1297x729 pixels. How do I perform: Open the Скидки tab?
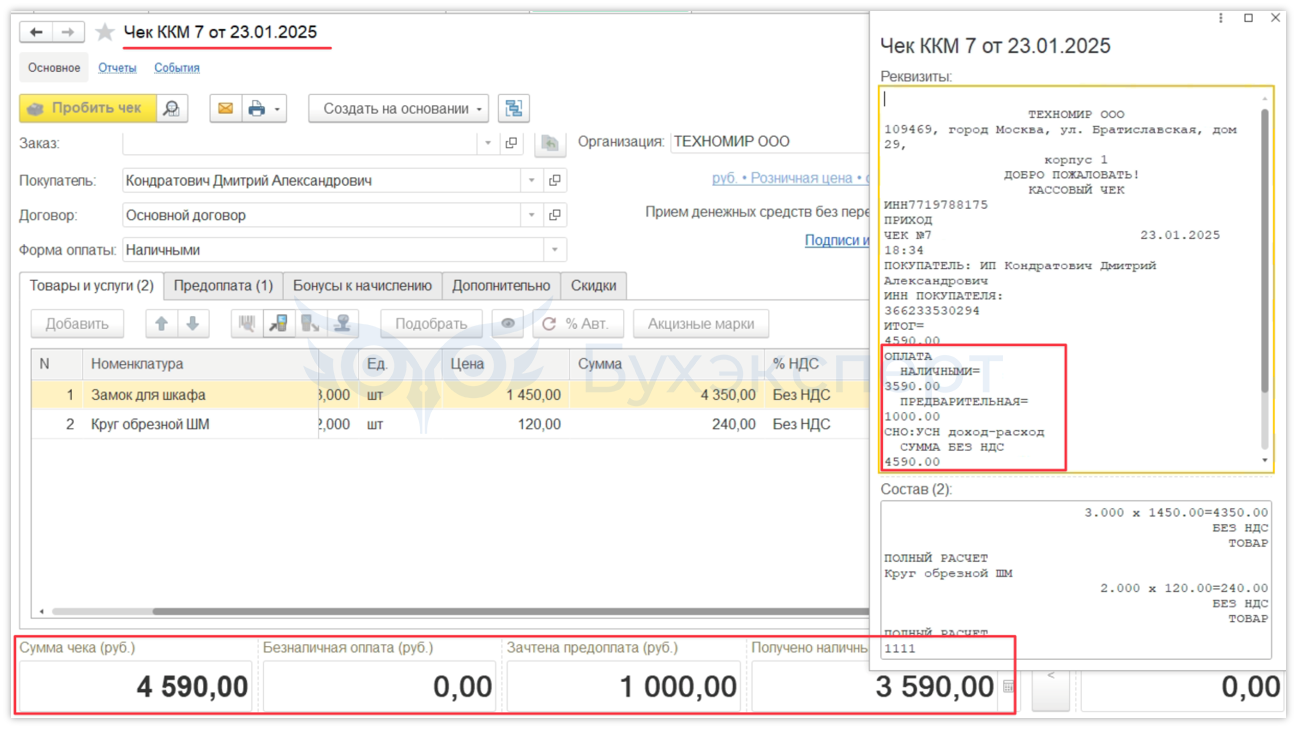click(593, 286)
